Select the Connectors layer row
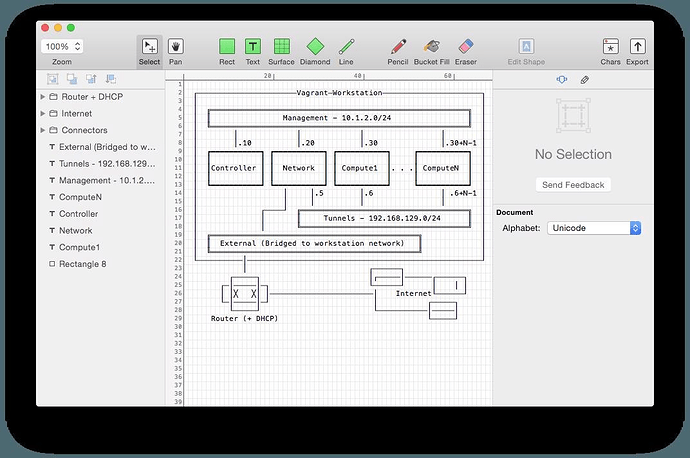 click(101, 130)
